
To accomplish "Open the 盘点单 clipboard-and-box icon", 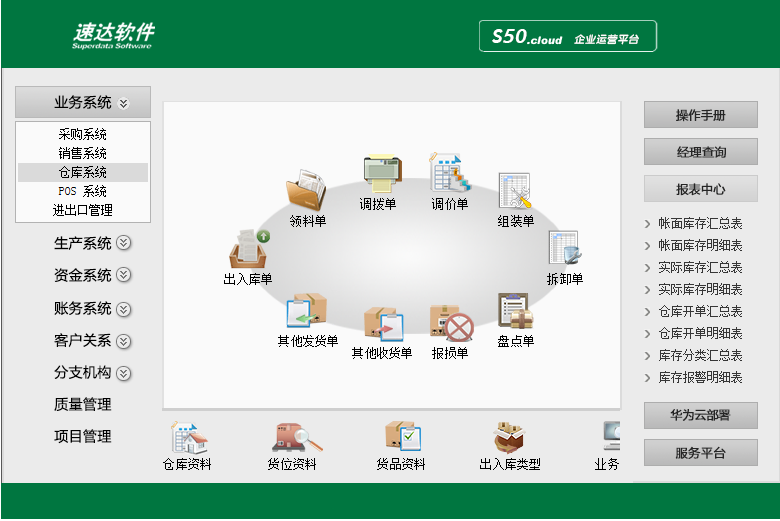I will 515,311.
